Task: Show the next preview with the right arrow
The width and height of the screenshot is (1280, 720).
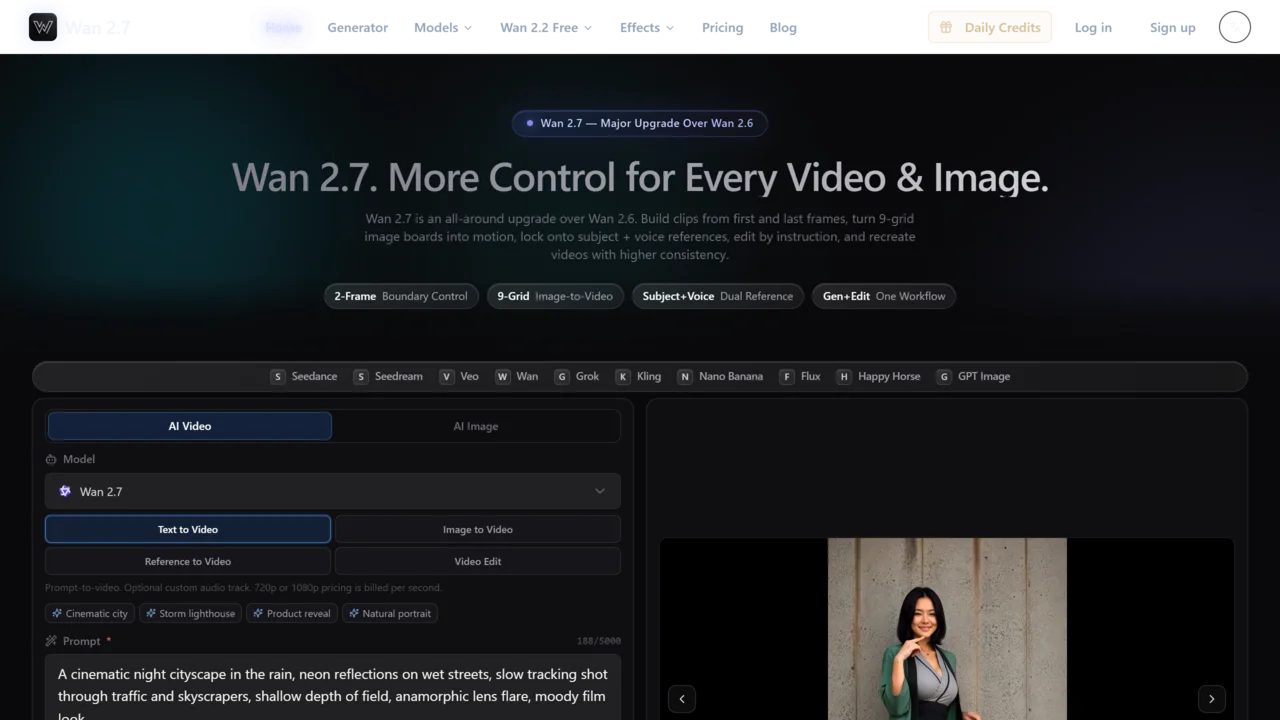Action: pyautogui.click(x=1211, y=699)
